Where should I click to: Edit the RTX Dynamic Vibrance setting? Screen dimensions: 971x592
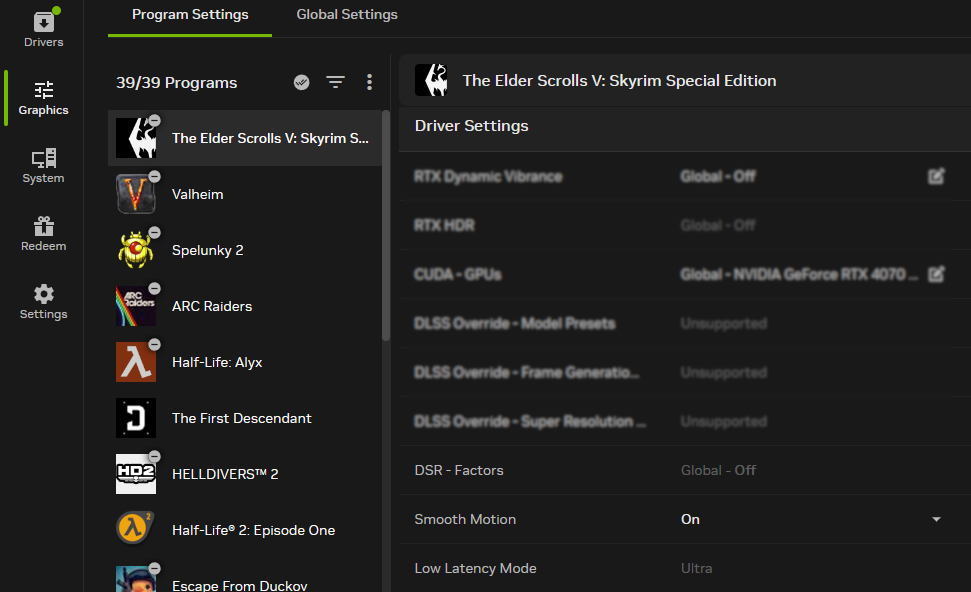click(936, 176)
